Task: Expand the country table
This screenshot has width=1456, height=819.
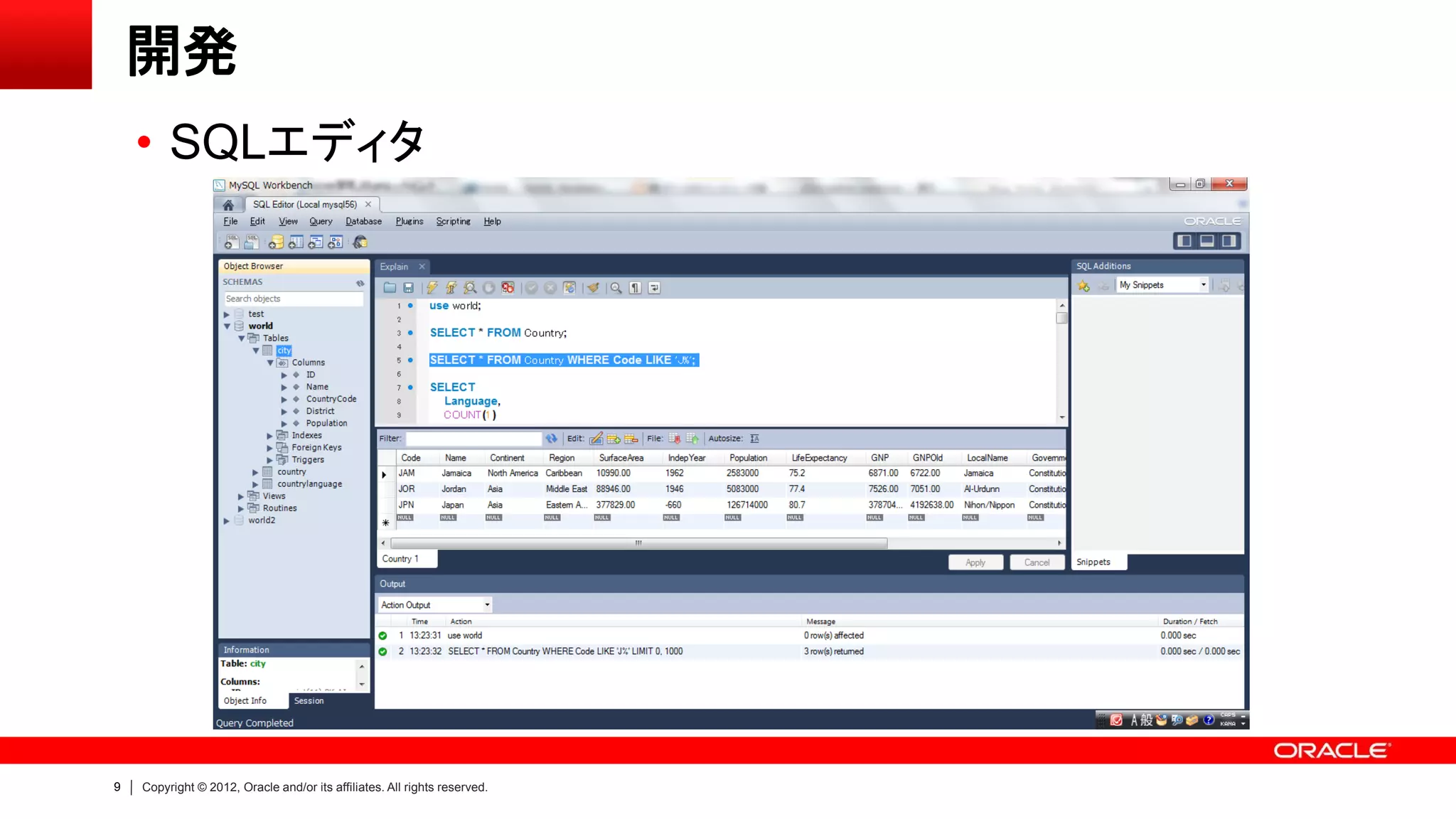Action: pyautogui.click(x=256, y=472)
